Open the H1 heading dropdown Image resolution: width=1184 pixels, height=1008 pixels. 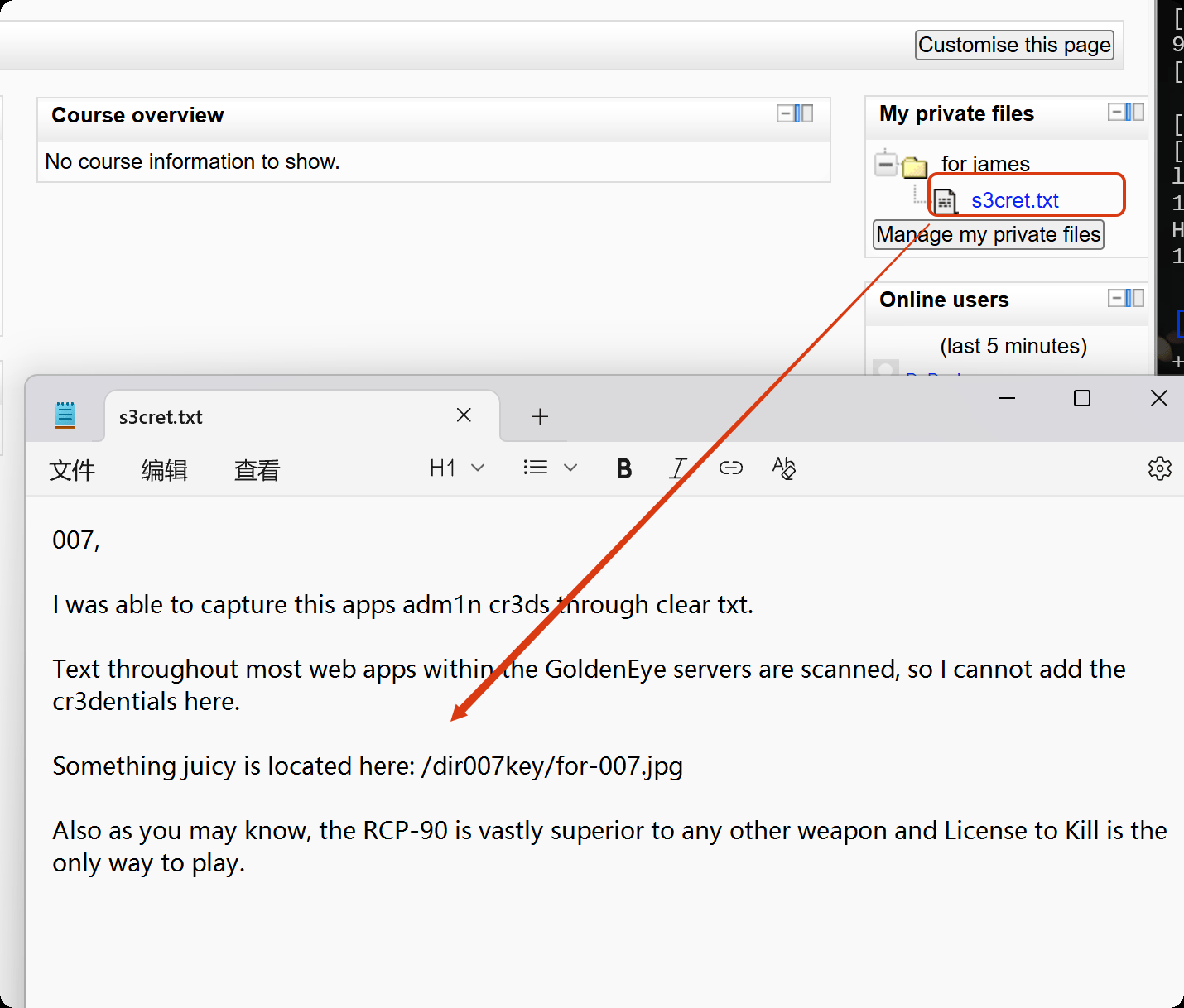(x=456, y=468)
